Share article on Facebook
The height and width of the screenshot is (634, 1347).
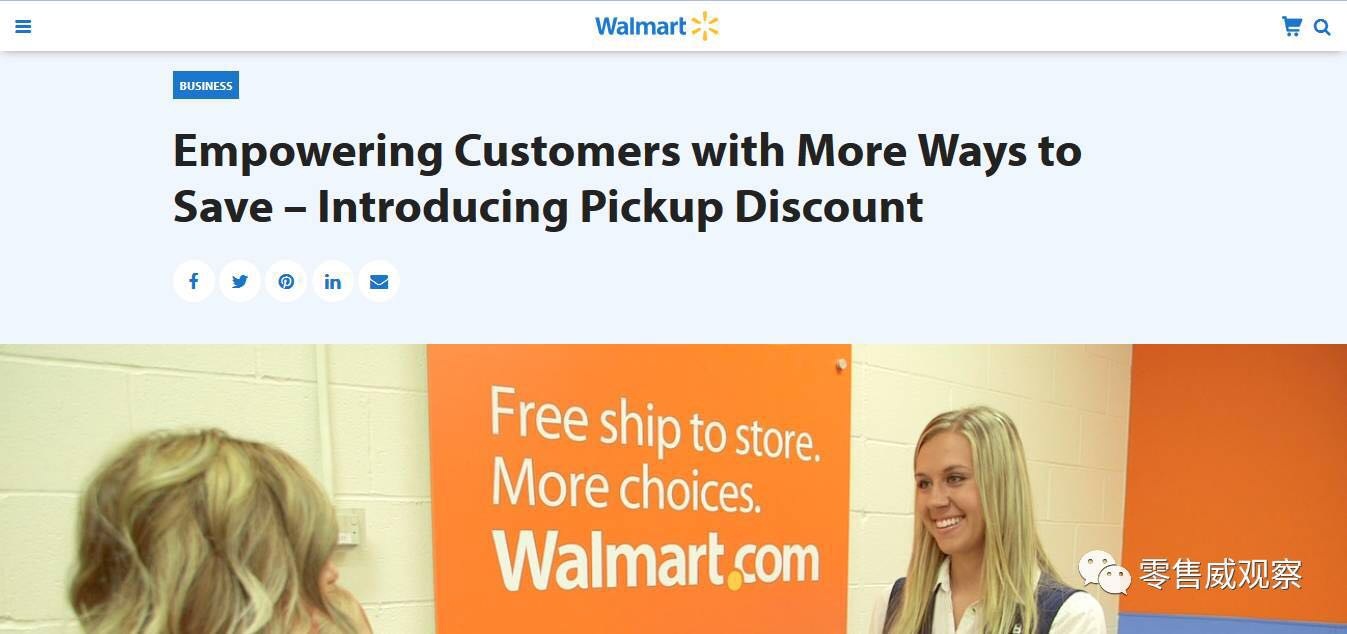194,281
